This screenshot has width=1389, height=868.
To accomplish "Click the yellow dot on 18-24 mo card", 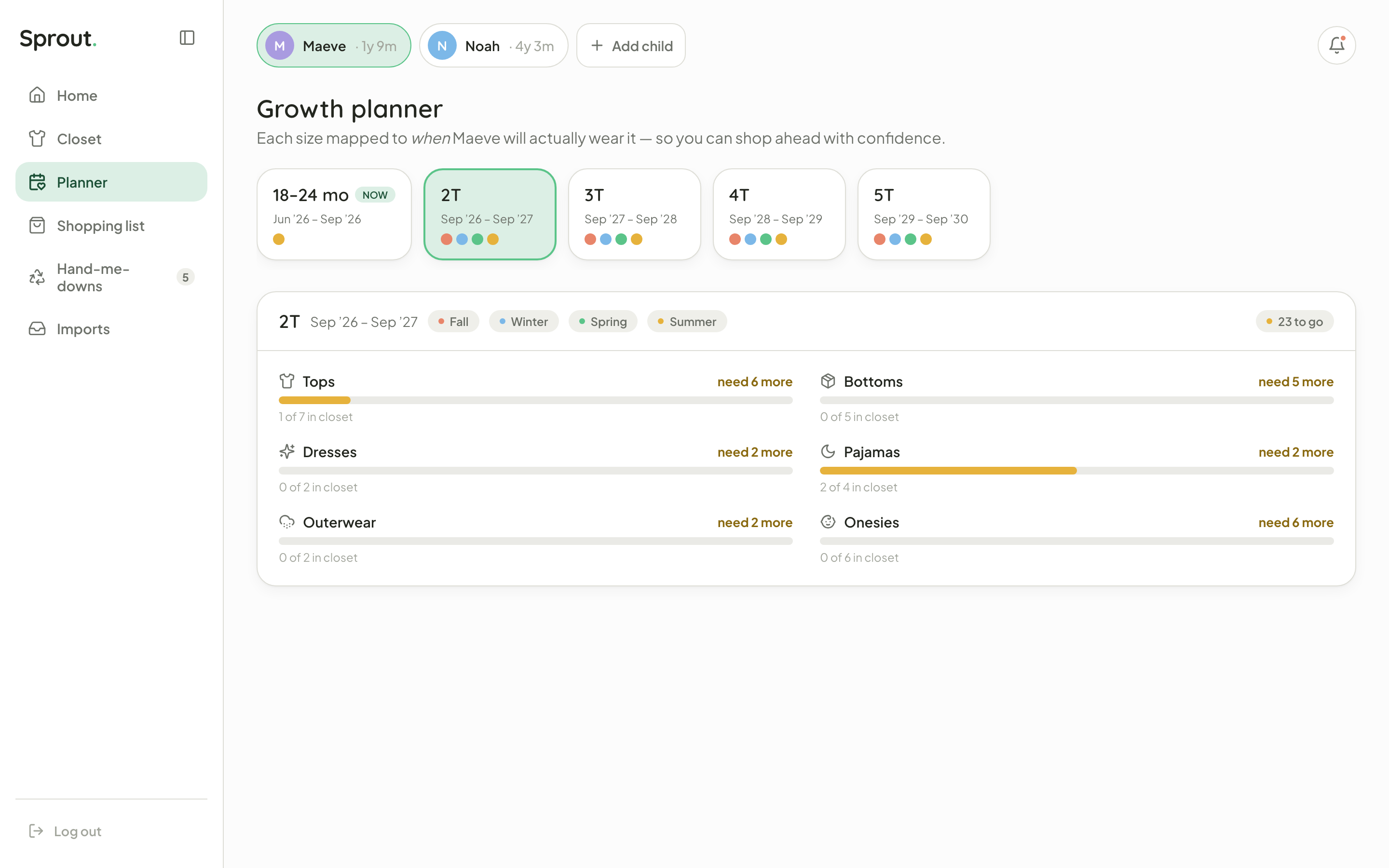I will (x=279, y=239).
